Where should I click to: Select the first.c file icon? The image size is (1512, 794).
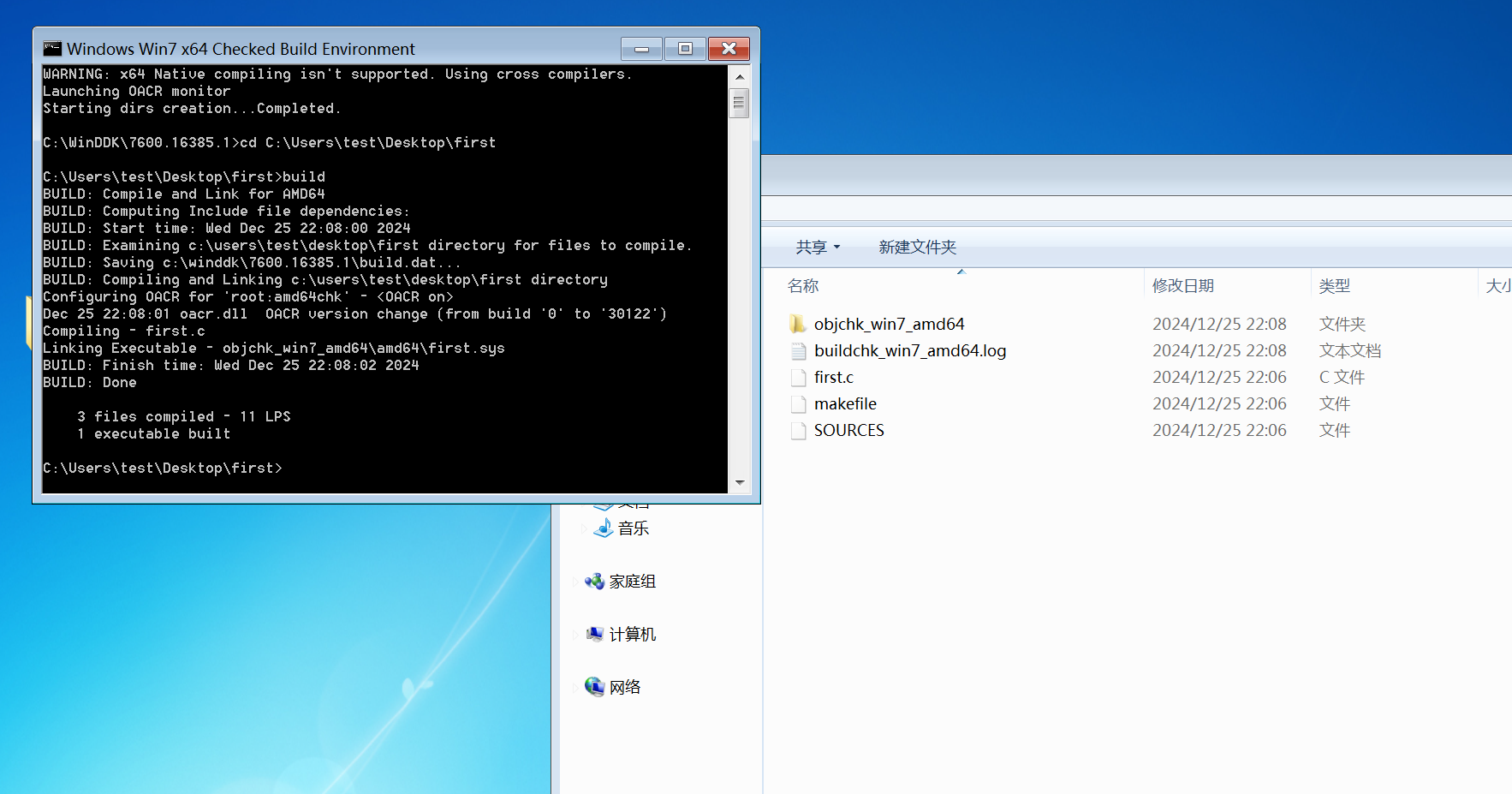pyautogui.click(x=798, y=377)
